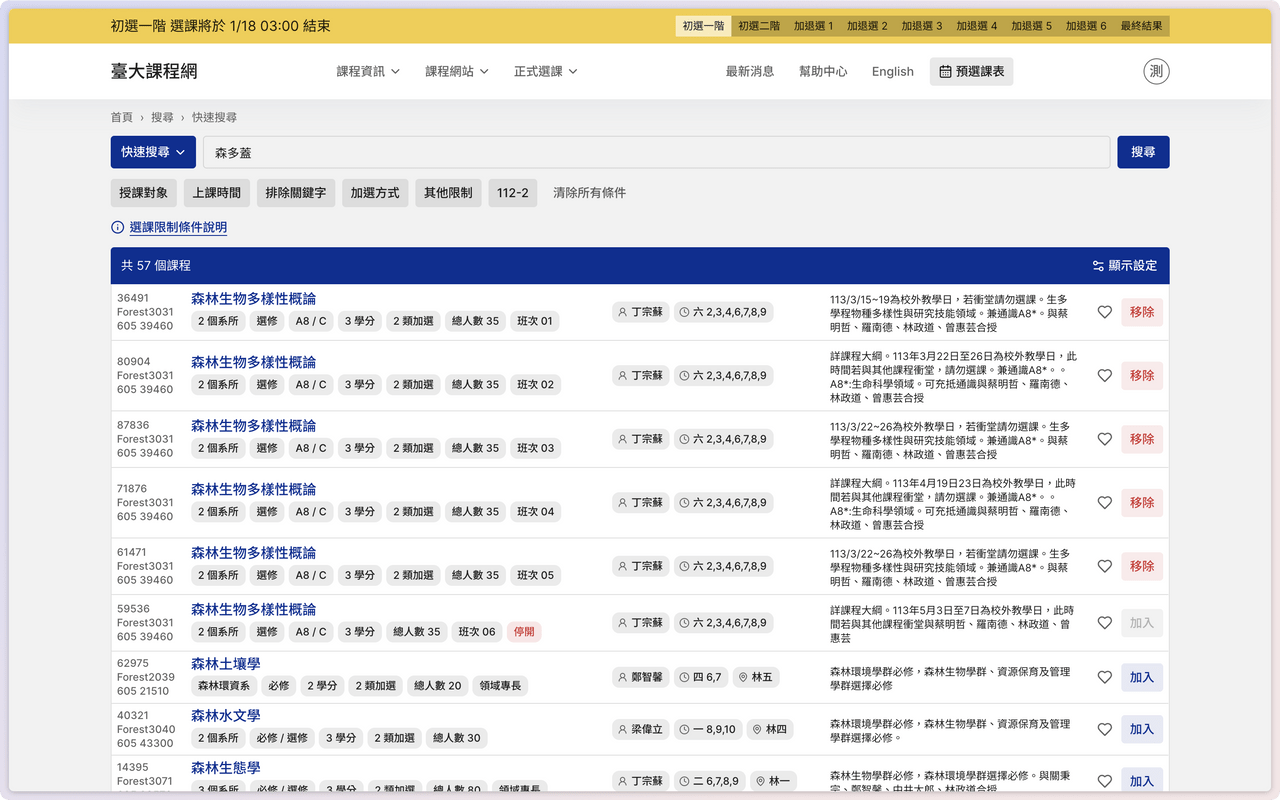
Task: Click instructor chip 鄭智馨
Action: [640, 677]
